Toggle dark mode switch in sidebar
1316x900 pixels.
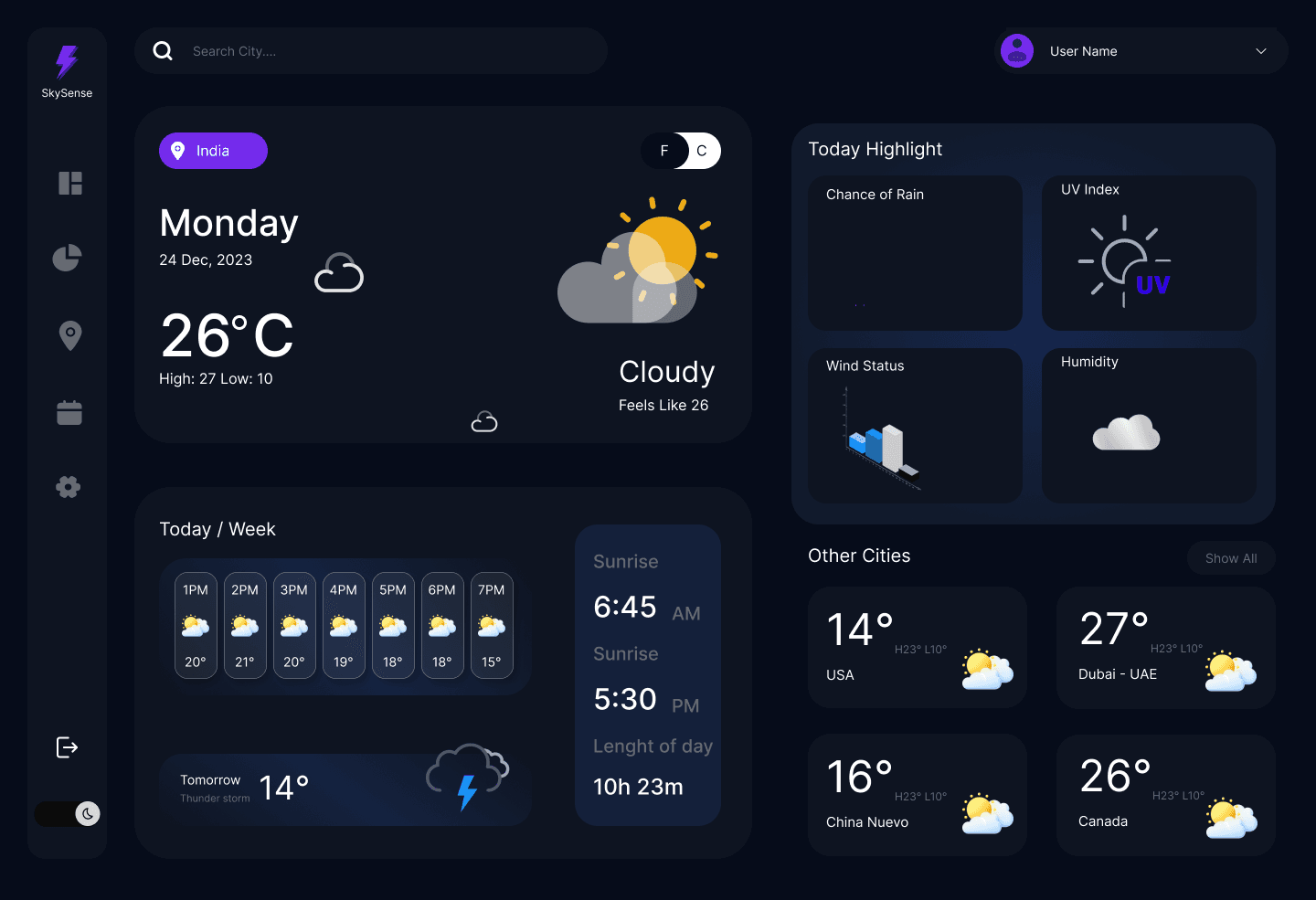point(68,814)
